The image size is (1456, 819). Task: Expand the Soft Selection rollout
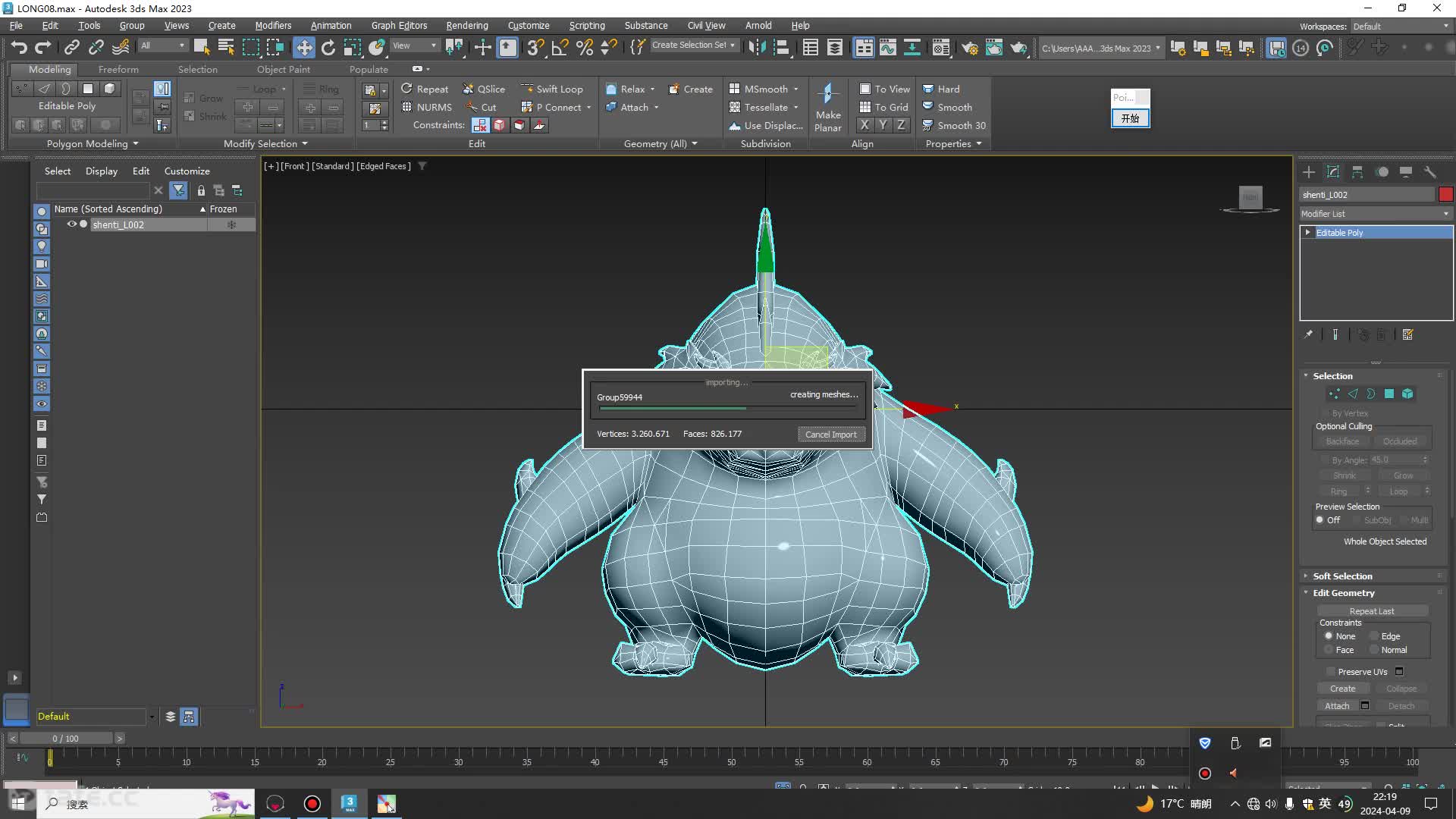1341,576
